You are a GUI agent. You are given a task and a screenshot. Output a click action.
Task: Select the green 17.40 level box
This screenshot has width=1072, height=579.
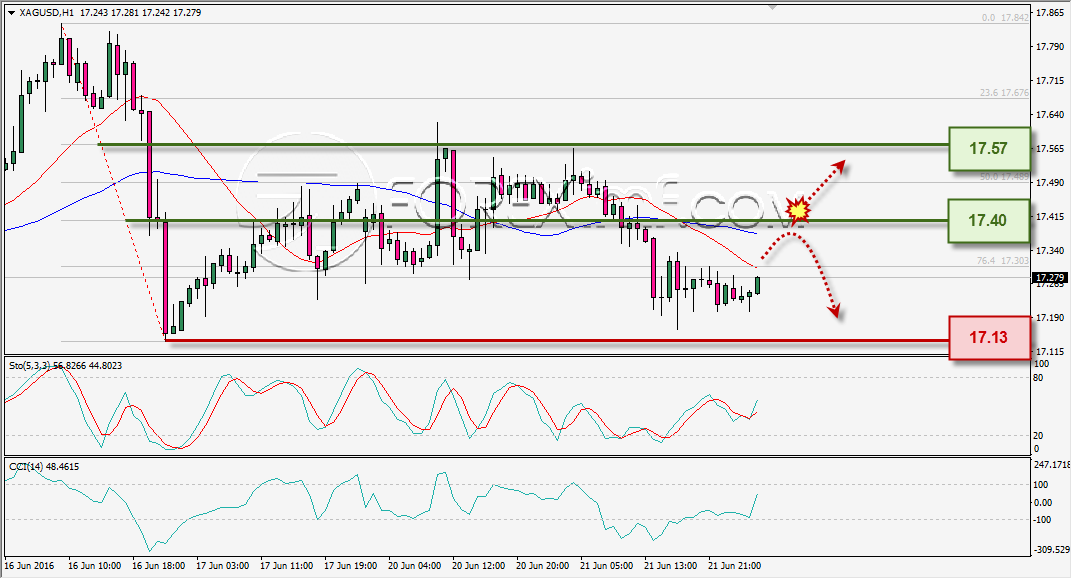pyautogui.click(x=988, y=221)
